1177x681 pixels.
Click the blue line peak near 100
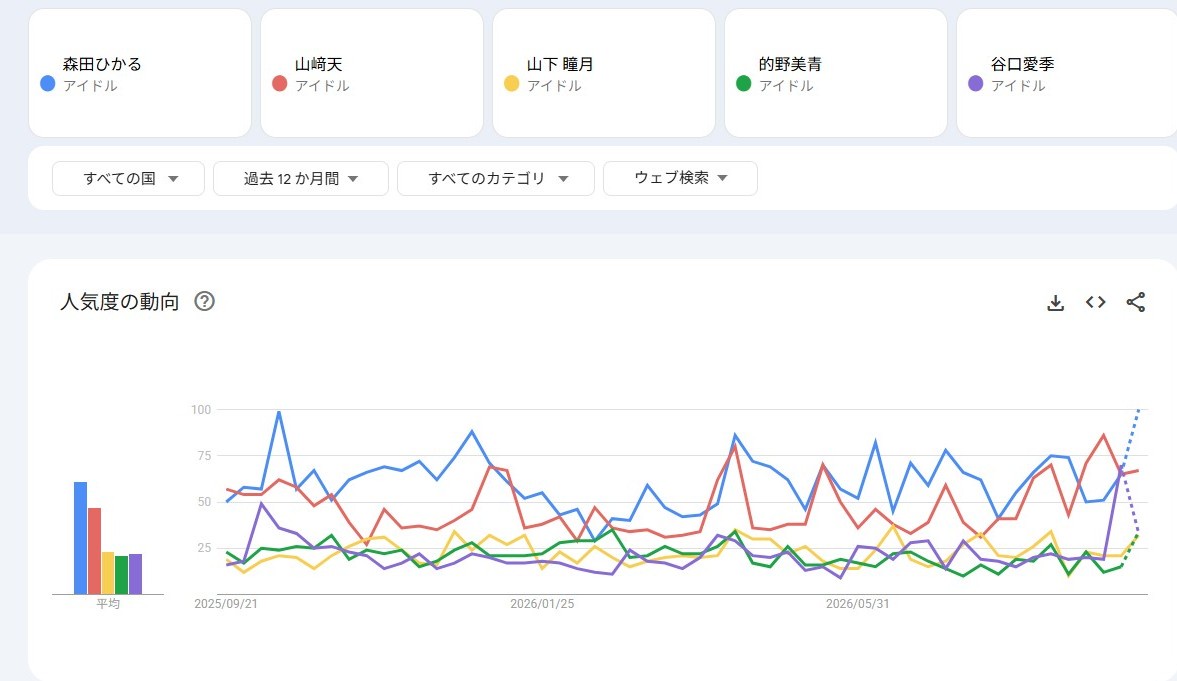coord(279,412)
